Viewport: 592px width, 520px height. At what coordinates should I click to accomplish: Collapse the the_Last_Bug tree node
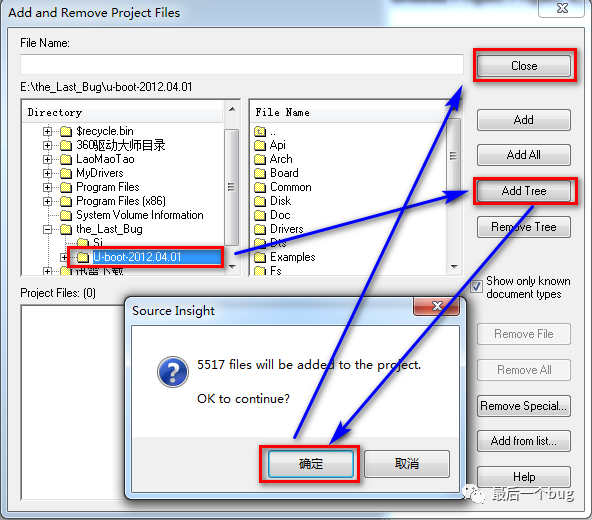point(47,229)
